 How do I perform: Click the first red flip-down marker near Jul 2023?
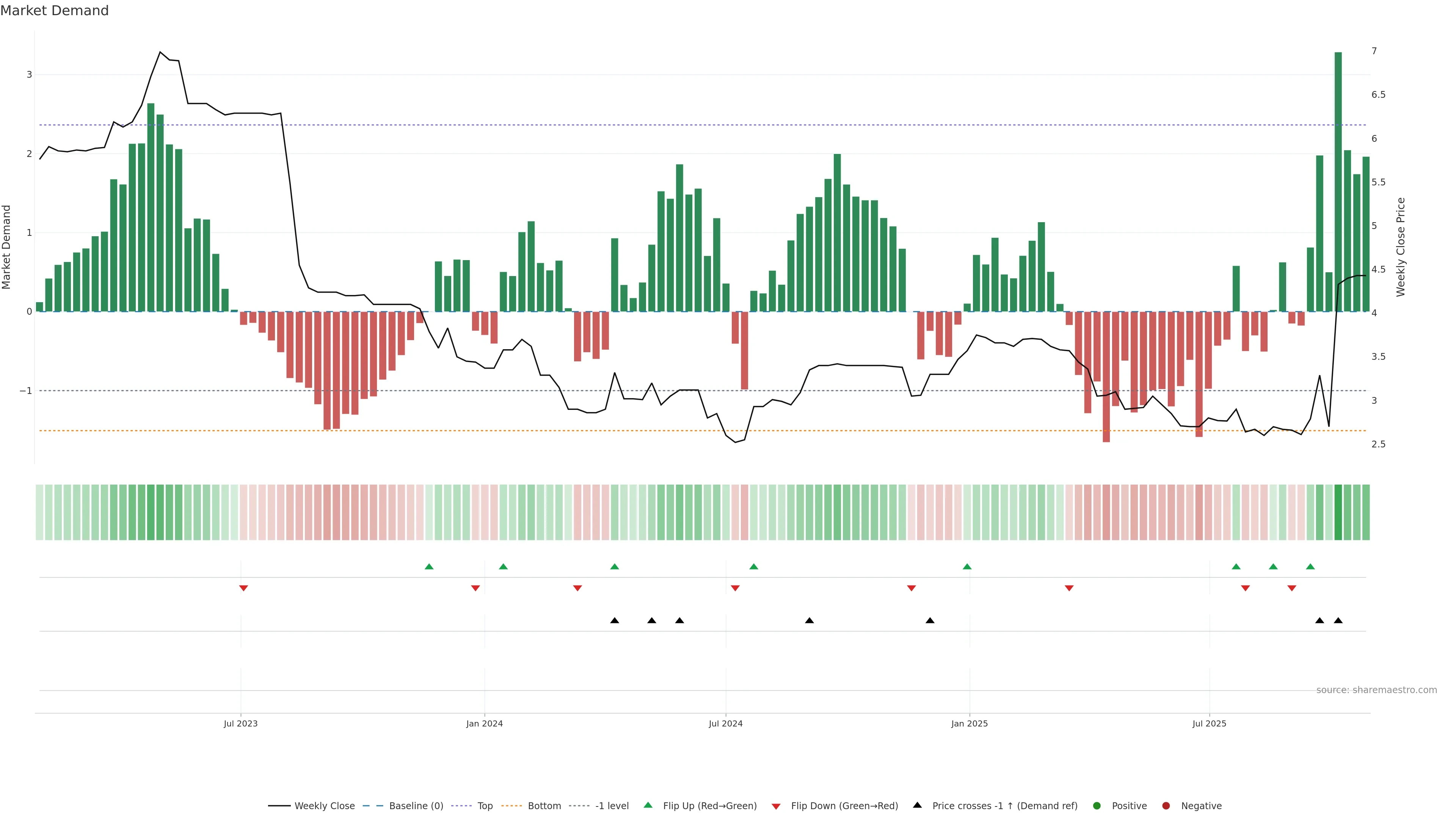[x=243, y=588]
